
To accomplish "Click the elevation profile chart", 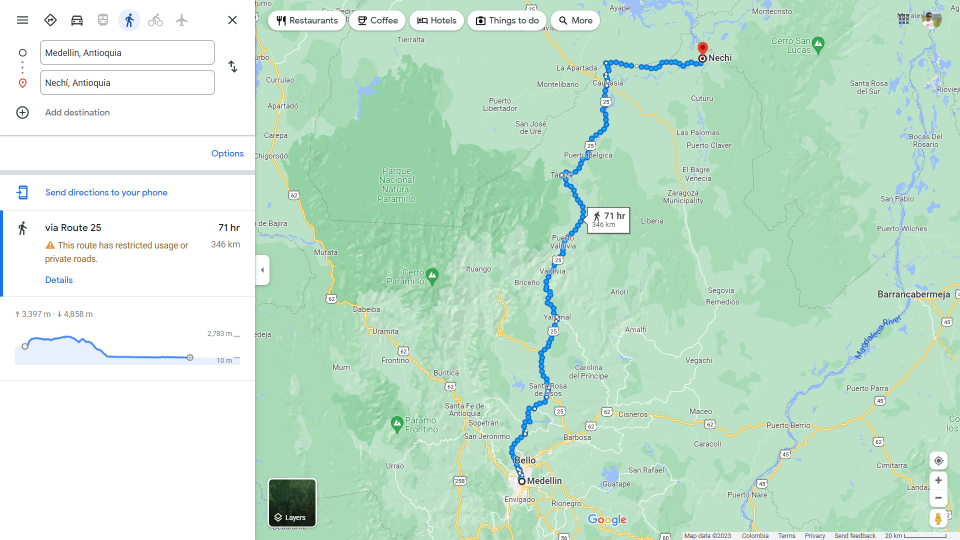I will click(x=127, y=349).
